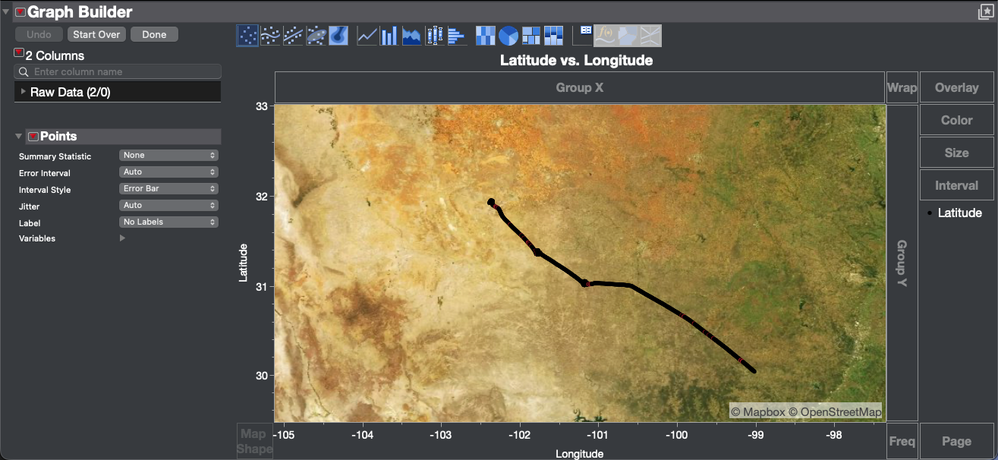Click the 30 tick on Latitude axis

pos(260,375)
